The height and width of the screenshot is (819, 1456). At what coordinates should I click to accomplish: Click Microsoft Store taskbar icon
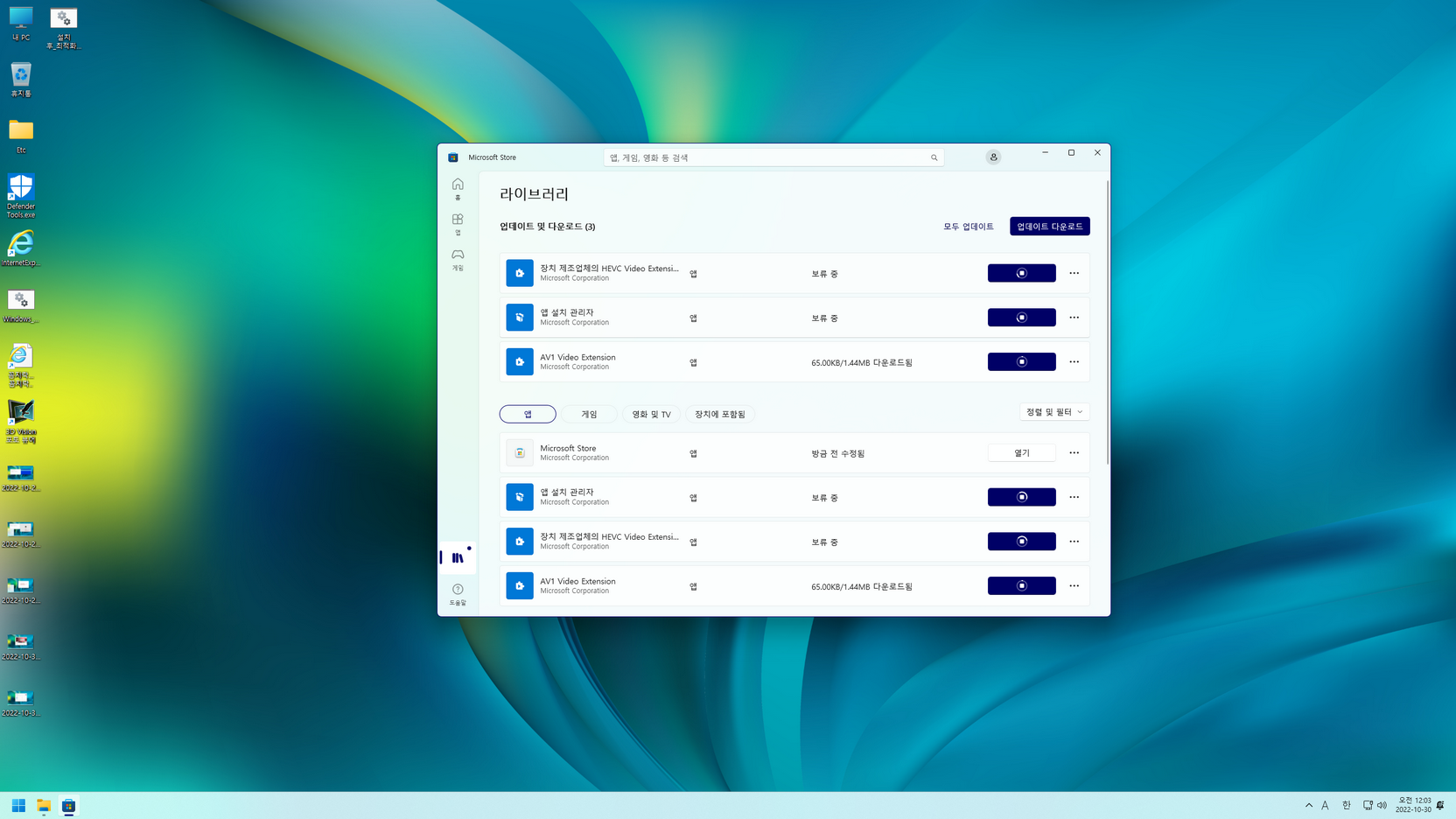click(x=69, y=805)
